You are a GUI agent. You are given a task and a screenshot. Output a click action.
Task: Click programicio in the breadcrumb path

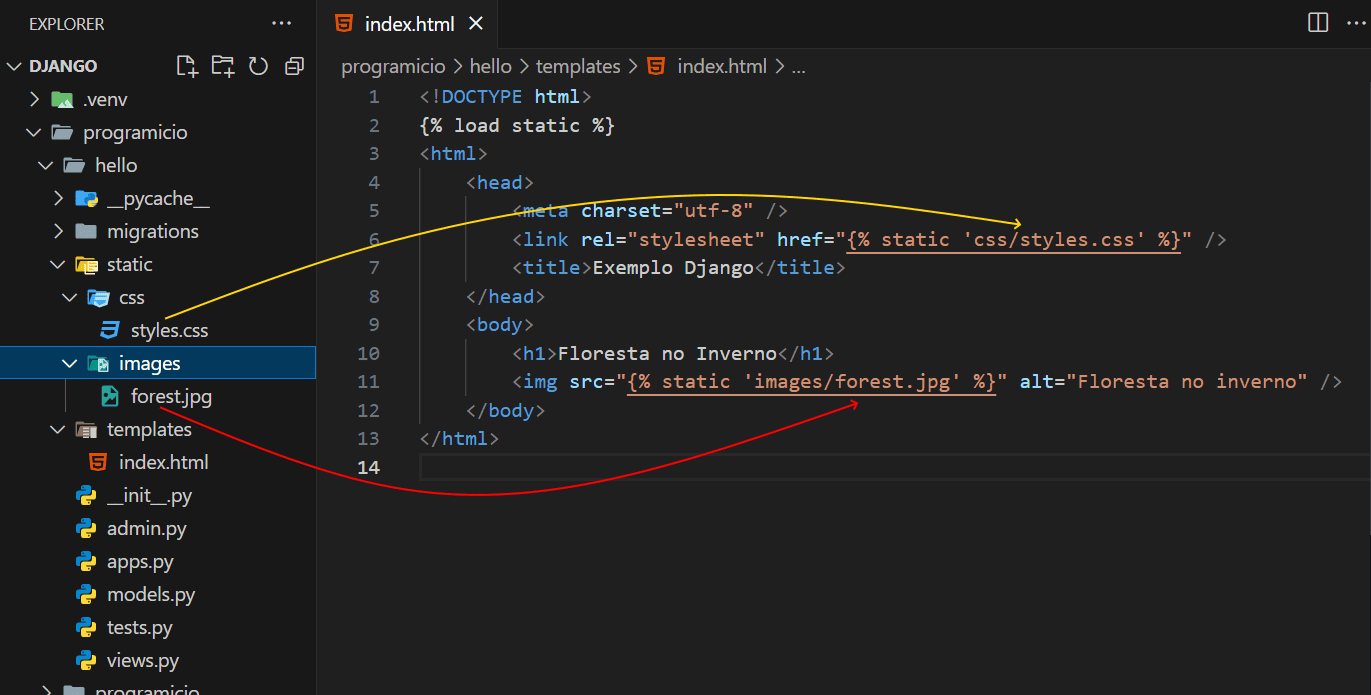click(393, 66)
